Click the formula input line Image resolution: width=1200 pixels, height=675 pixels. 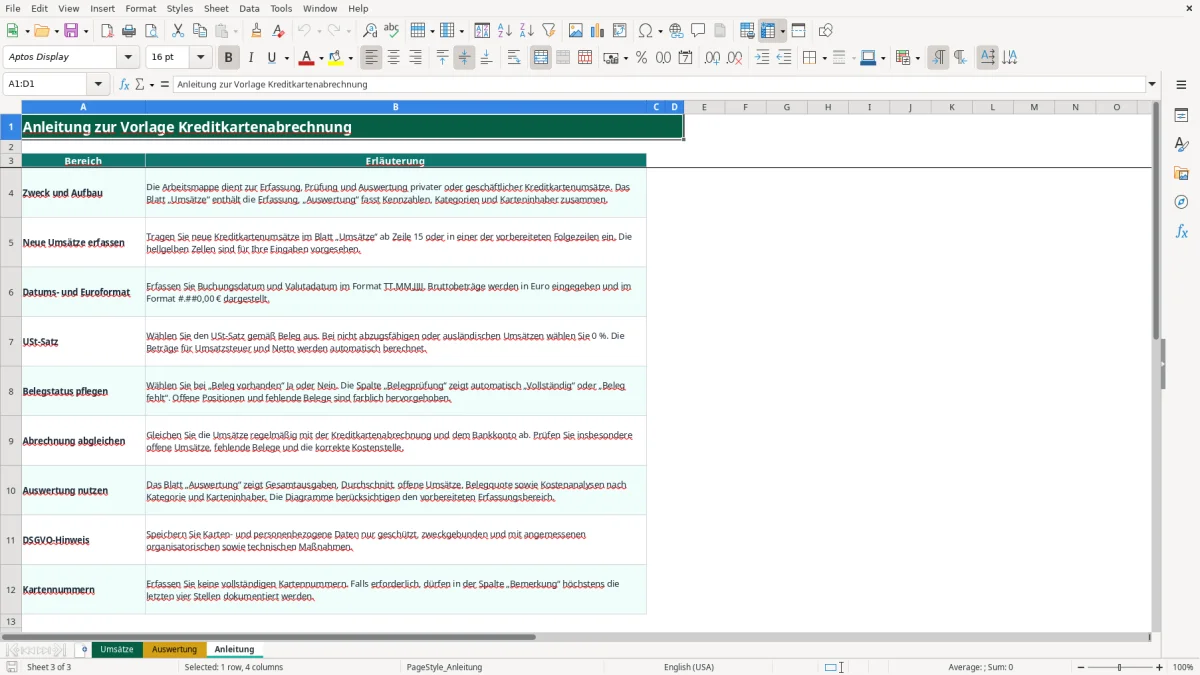(x=659, y=85)
